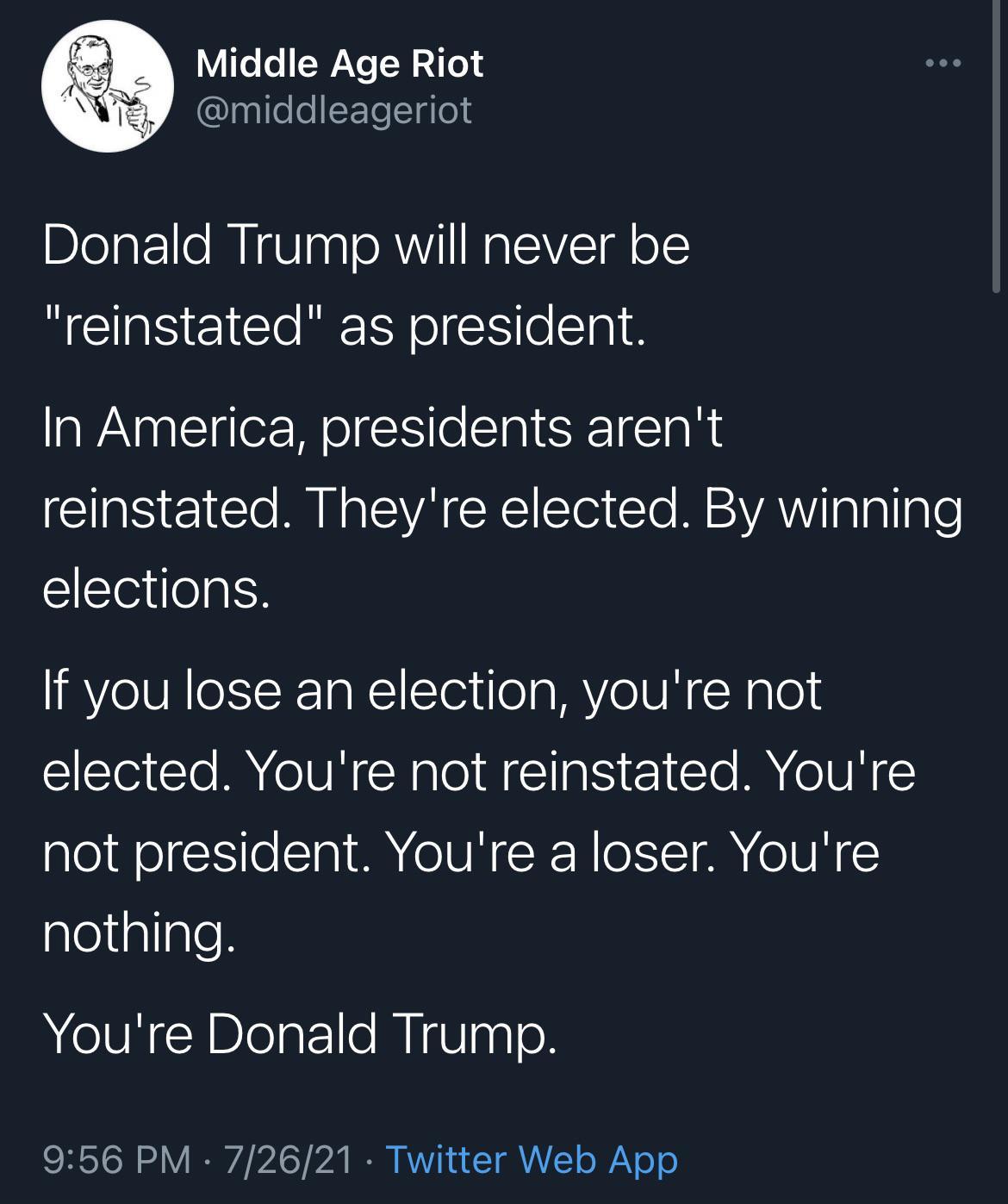Open the @middleageriot handle link
Viewport: 1008px width, 1204px height.
point(334,109)
